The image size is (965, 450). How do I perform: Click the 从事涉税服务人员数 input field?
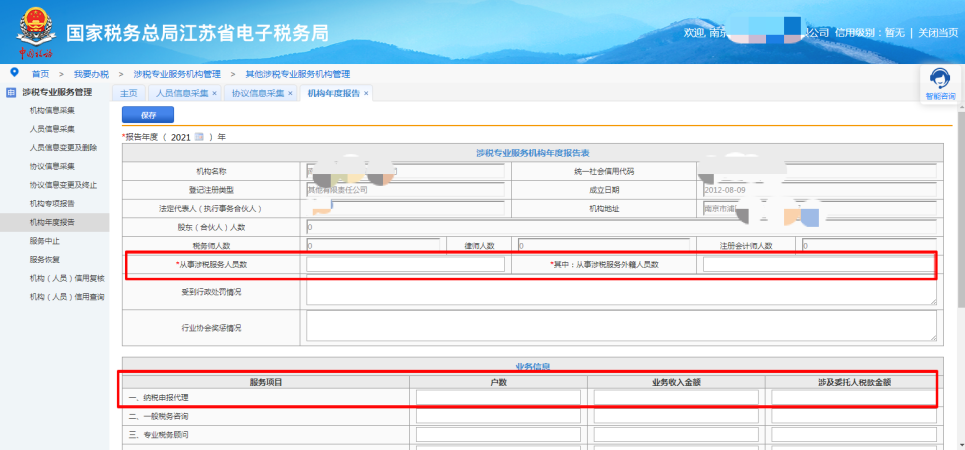click(405, 264)
